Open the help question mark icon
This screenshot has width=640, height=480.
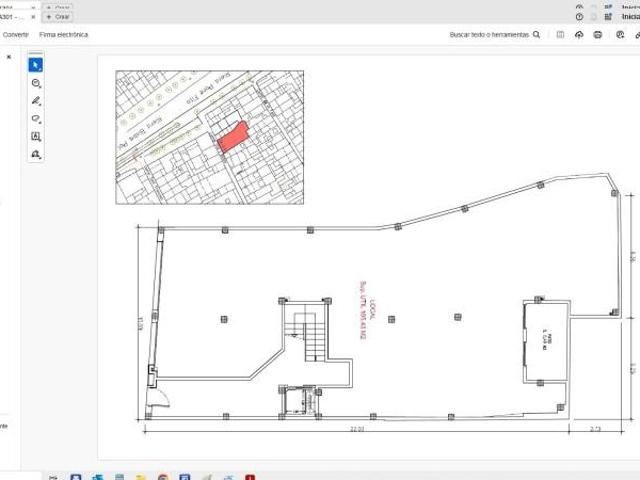[579, 17]
